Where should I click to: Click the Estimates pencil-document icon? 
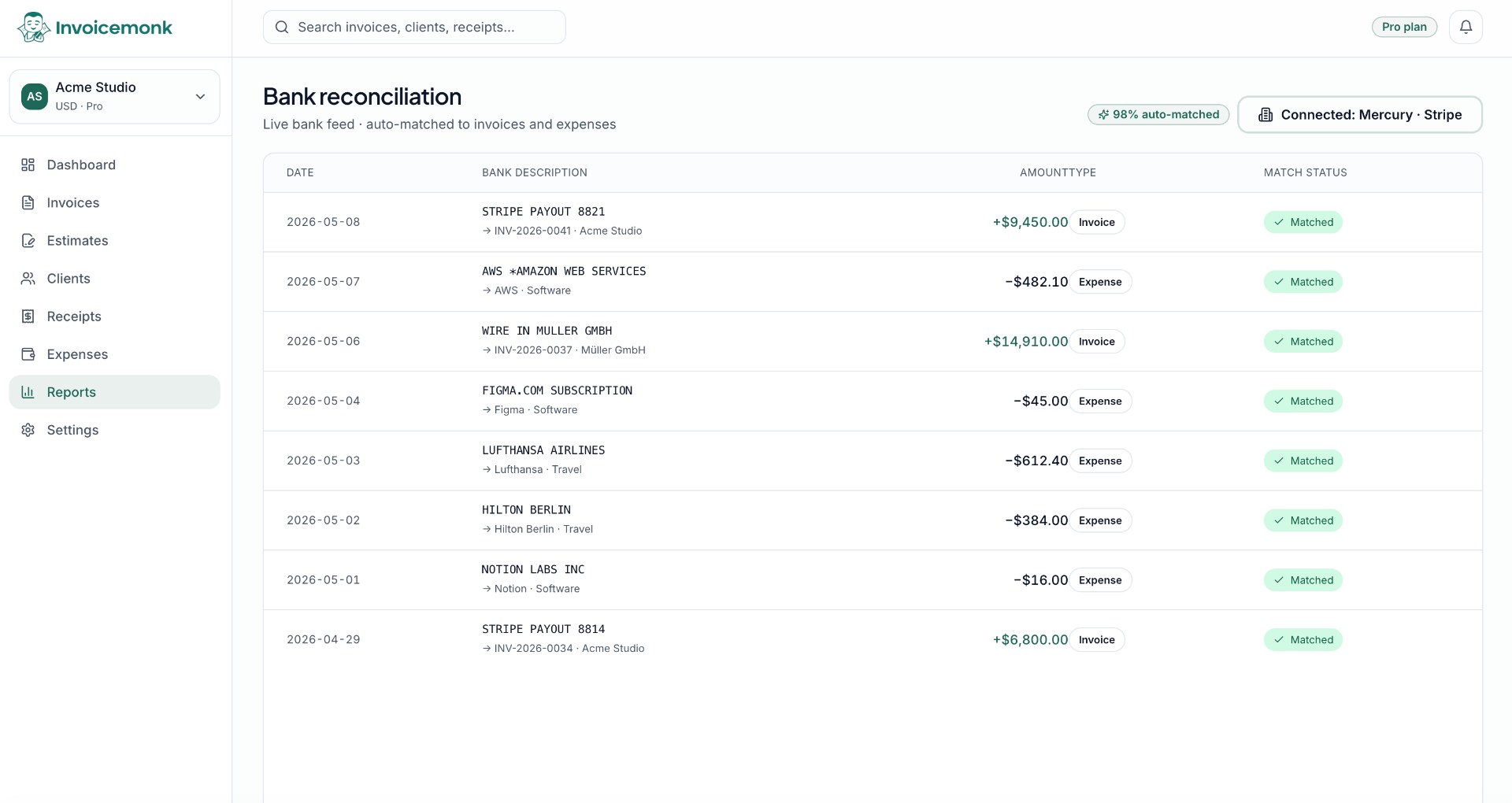[28, 240]
